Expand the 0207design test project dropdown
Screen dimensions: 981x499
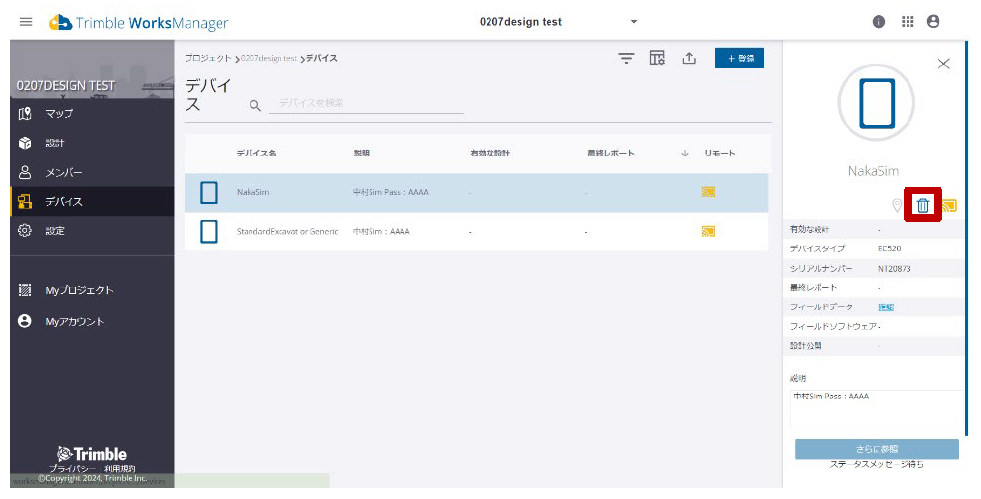pos(634,22)
